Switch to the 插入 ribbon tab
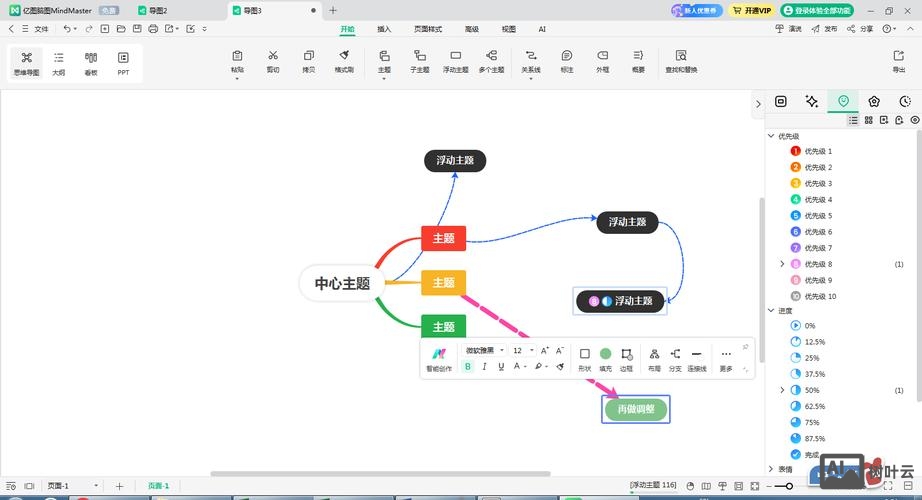Image resolution: width=922 pixels, height=500 pixels. pos(384,30)
